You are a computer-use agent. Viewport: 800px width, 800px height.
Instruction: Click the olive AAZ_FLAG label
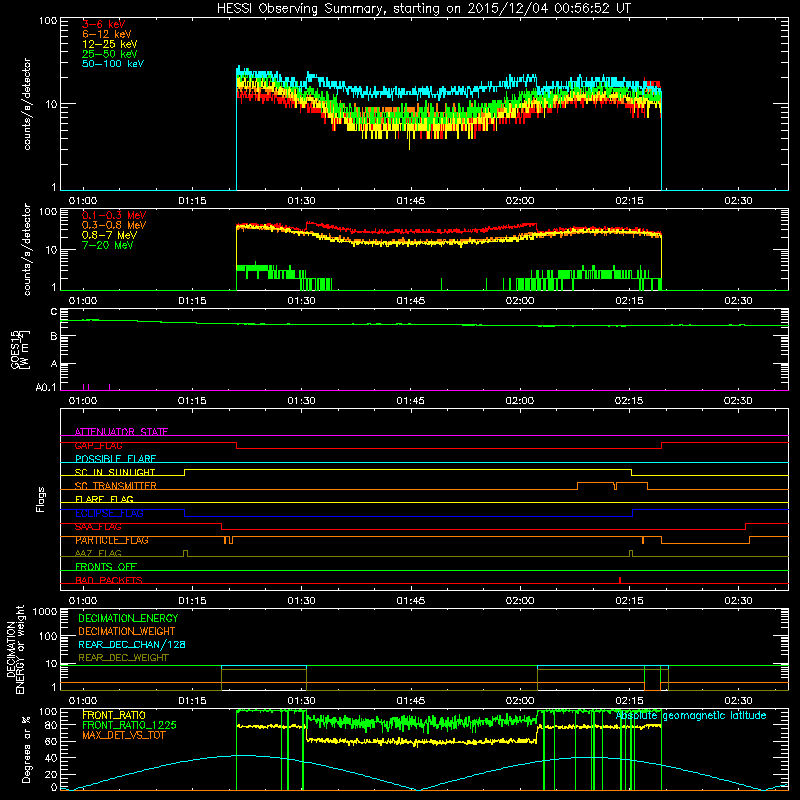pyautogui.click(x=98, y=553)
